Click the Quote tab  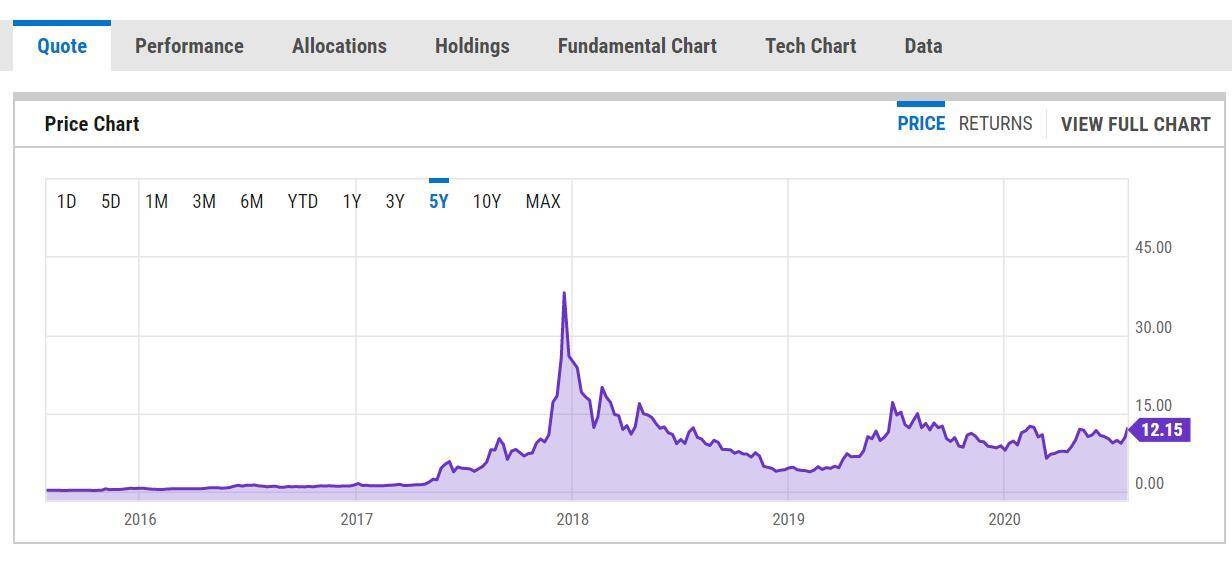pos(62,46)
